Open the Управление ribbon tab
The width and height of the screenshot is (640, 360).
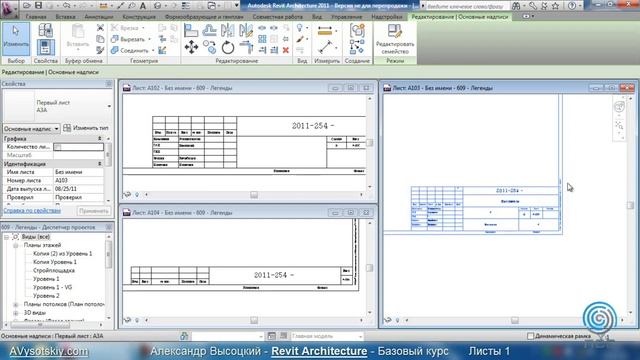tap(347, 17)
